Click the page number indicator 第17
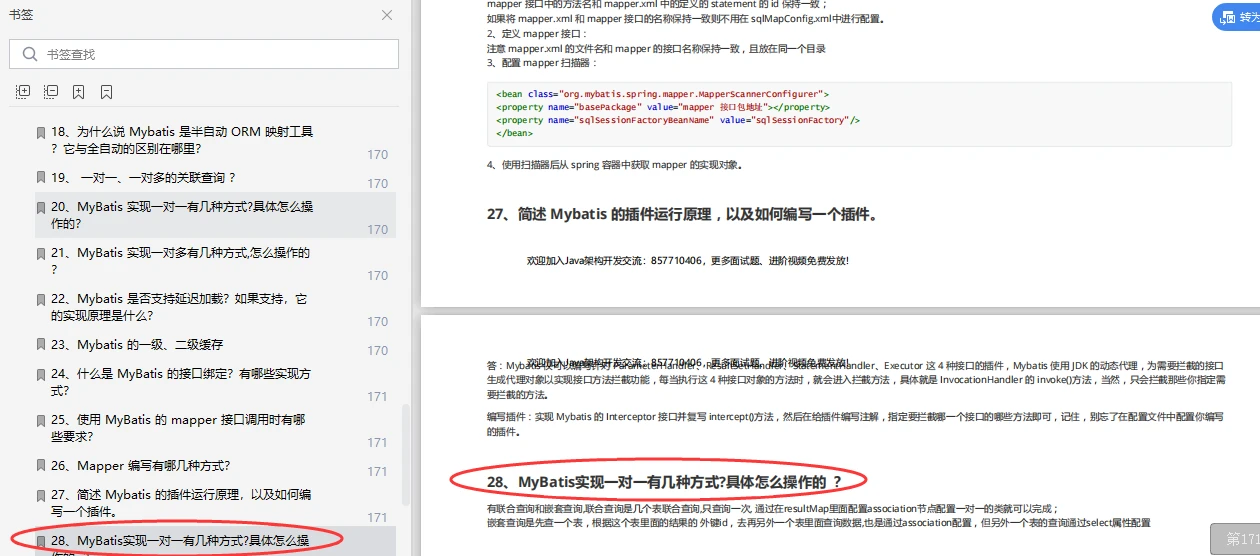This screenshot has width=1260, height=556. [x=1236, y=539]
